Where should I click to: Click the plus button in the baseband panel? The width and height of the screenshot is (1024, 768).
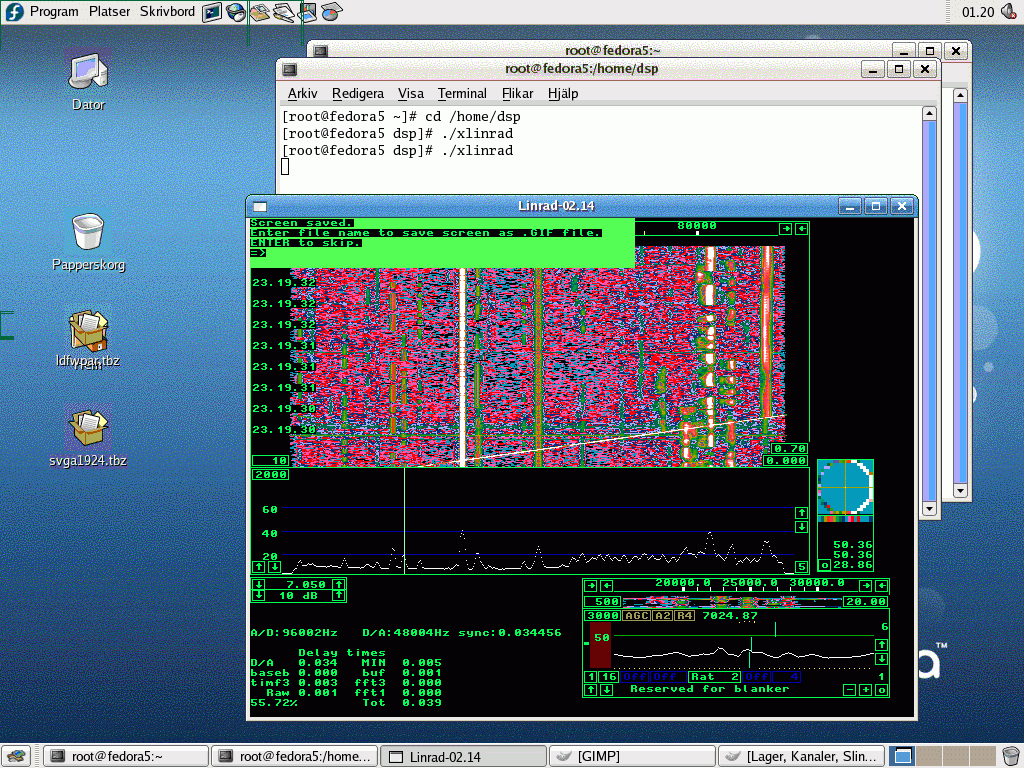865,690
